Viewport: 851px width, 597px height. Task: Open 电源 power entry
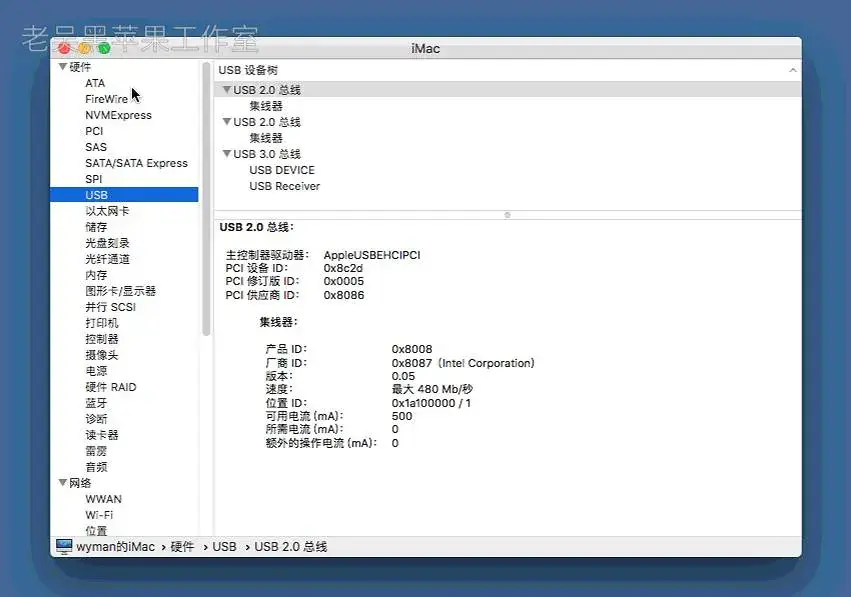(x=96, y=371)
